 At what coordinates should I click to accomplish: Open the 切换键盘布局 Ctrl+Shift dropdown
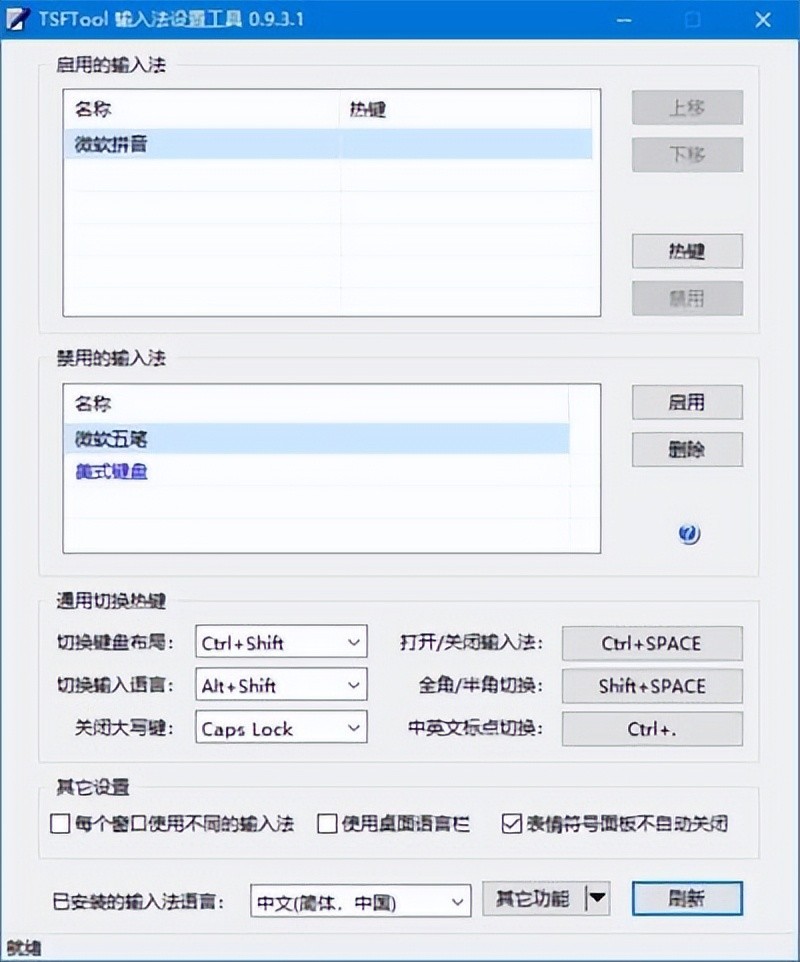[x=281, y=643]
